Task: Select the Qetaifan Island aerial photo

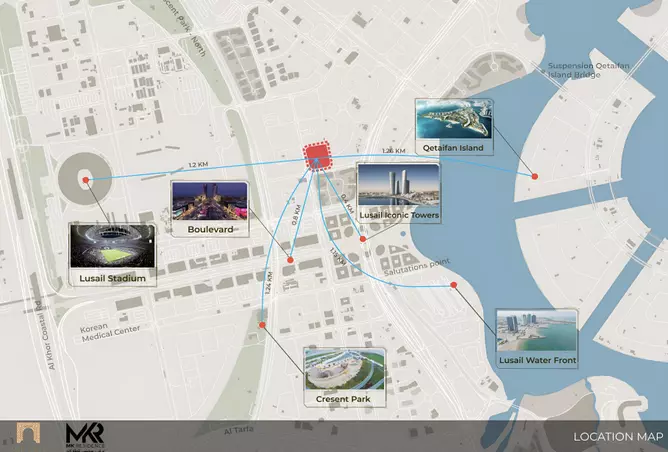Action: coord(454,120)
